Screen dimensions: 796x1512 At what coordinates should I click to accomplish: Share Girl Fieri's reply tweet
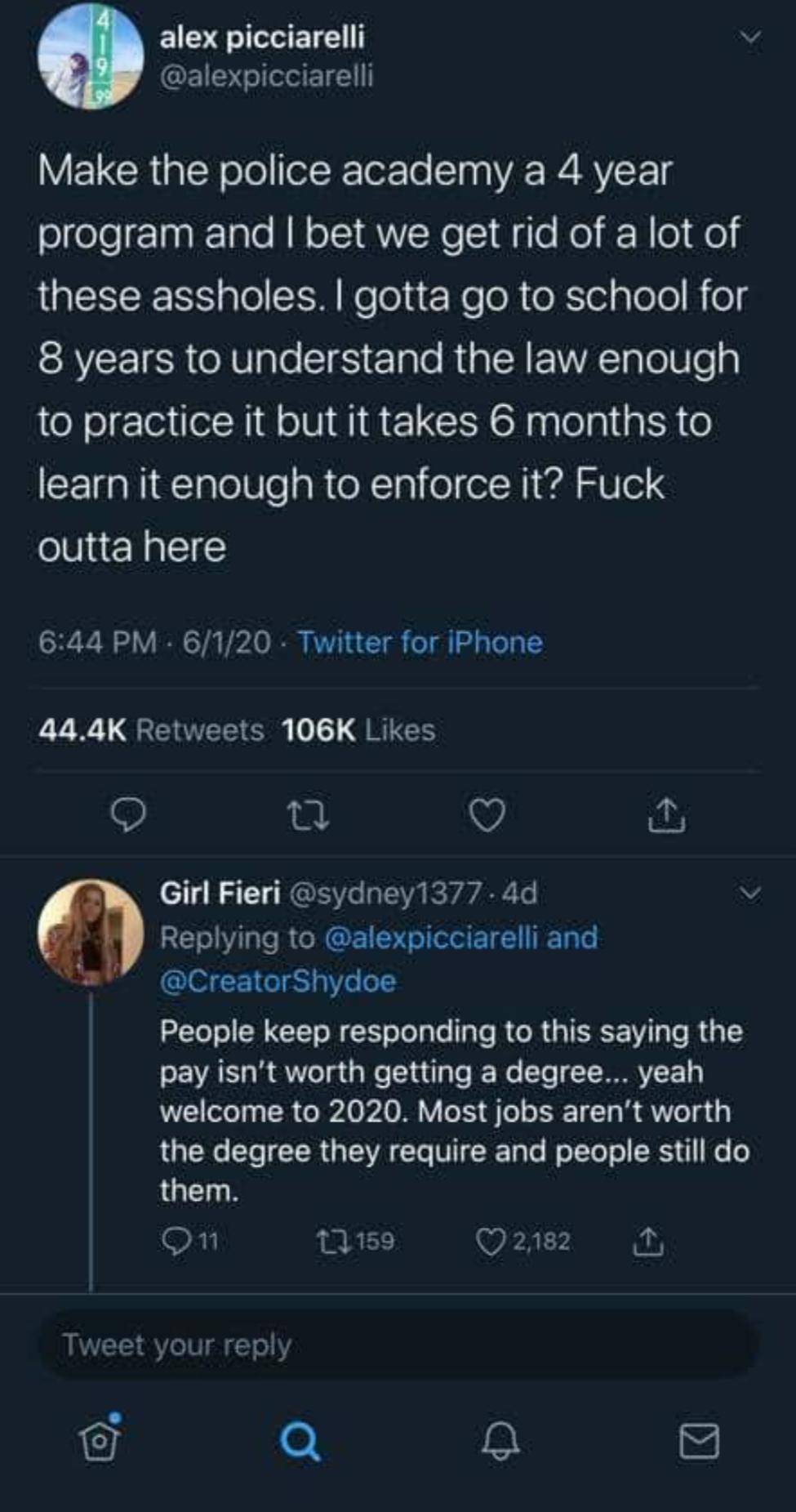pos(648,1242)
